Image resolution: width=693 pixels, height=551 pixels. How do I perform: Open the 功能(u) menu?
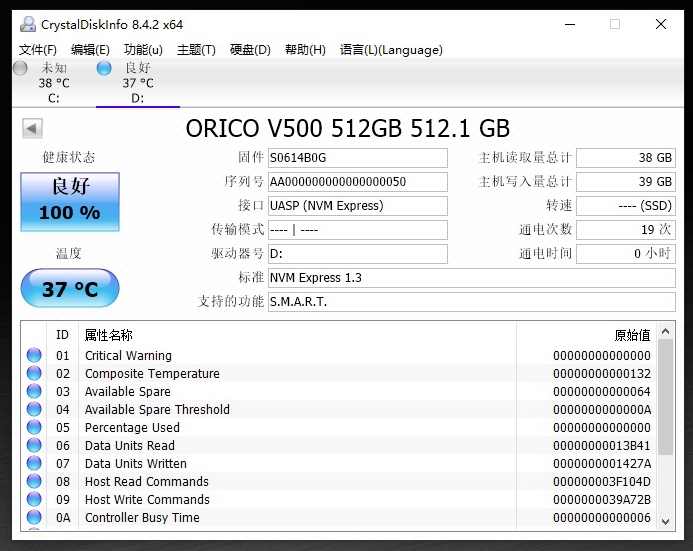(x=143, y=49)
